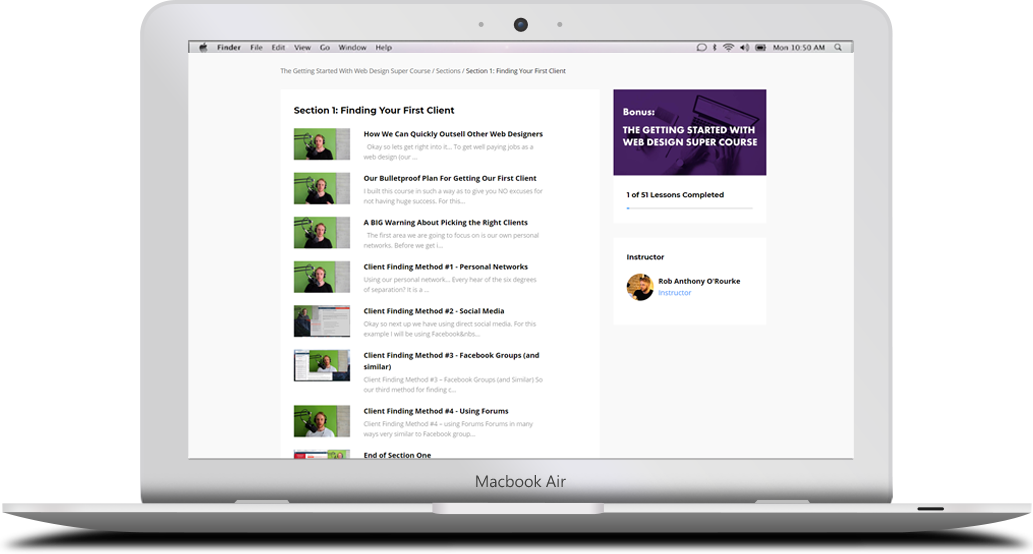Click the blue Instructor link under the name
This screenshot has width=1033, height=554.
pyautogui.click(x=675, y=292)
